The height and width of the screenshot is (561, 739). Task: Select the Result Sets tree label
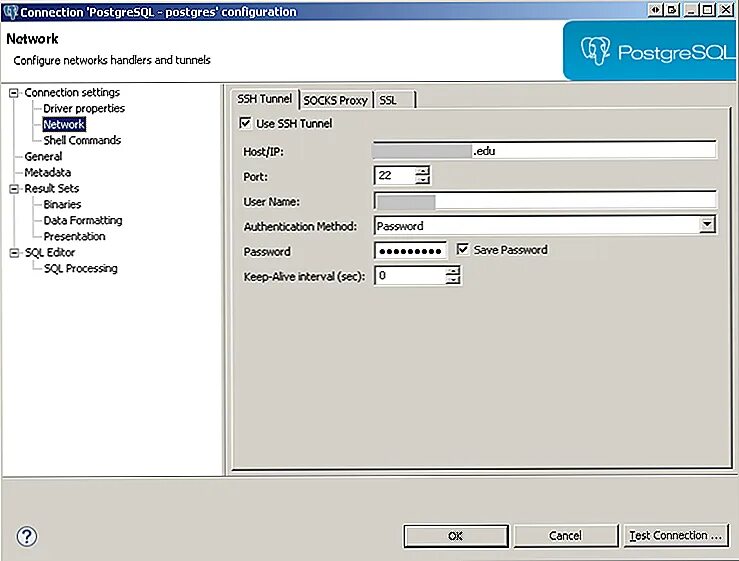[52, 189]
